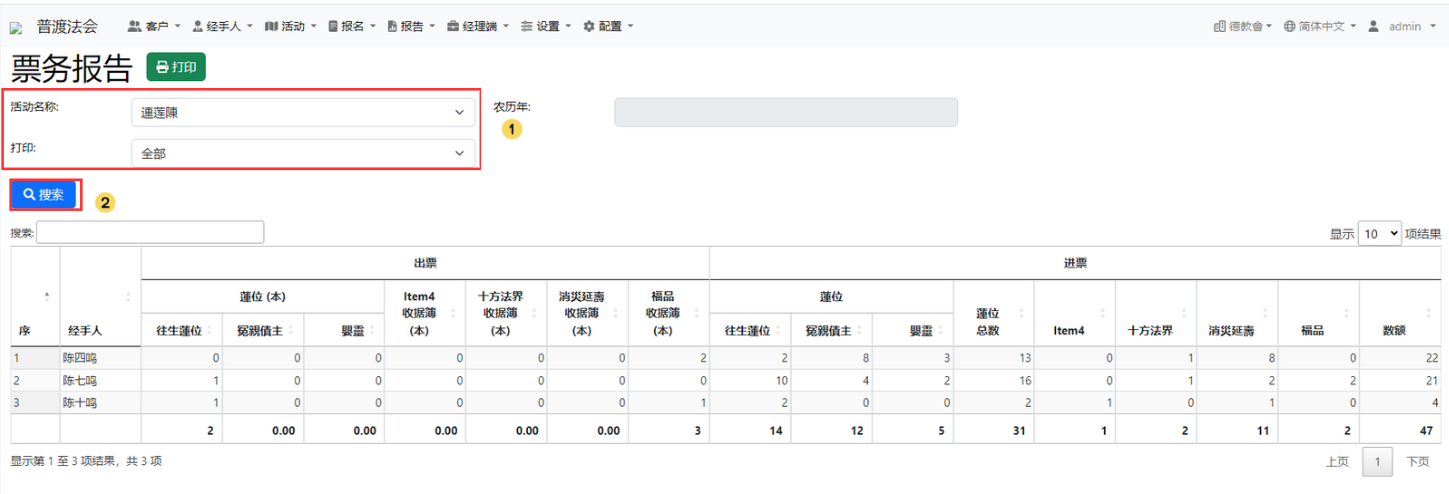Expand the 活动 navigation dropdown

290,26
